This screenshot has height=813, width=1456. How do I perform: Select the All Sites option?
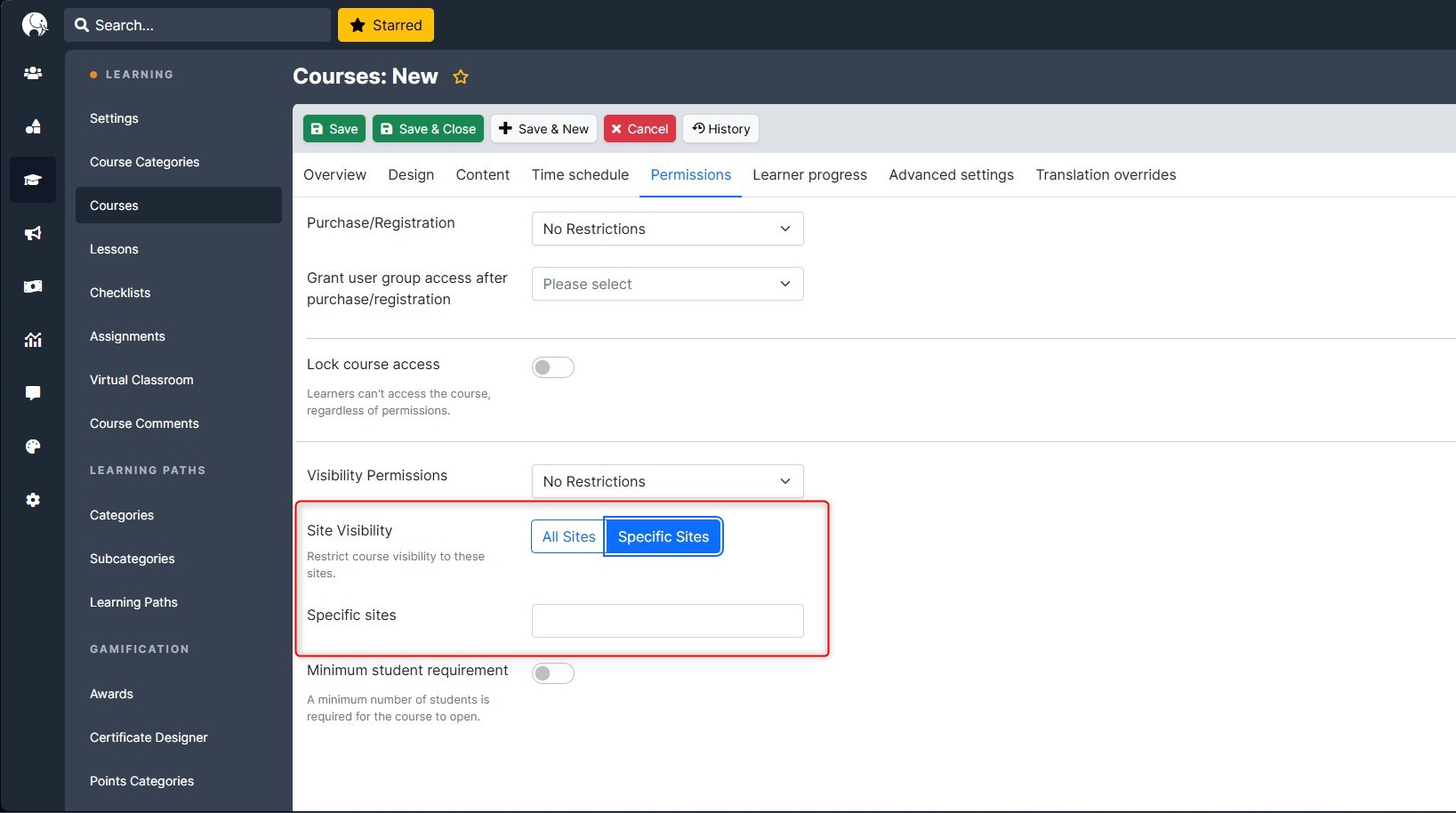tap(568, 536)
